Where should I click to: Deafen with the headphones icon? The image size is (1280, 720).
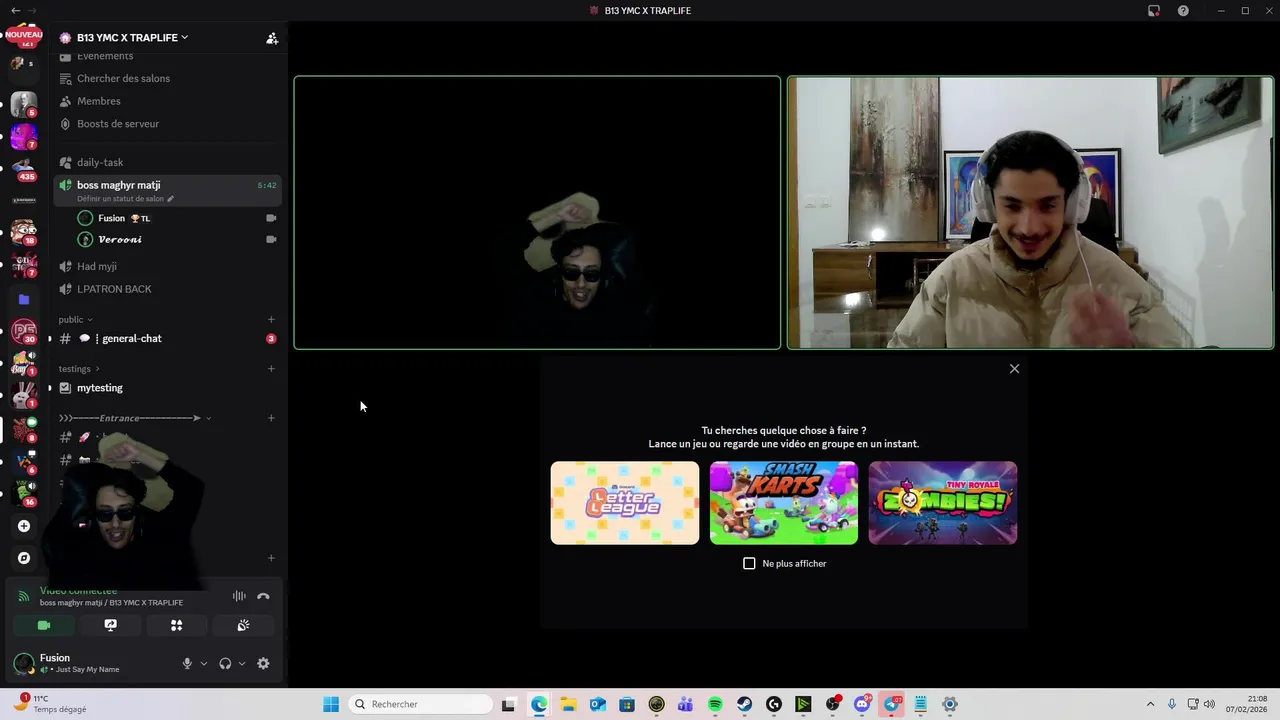coord(225,663)
